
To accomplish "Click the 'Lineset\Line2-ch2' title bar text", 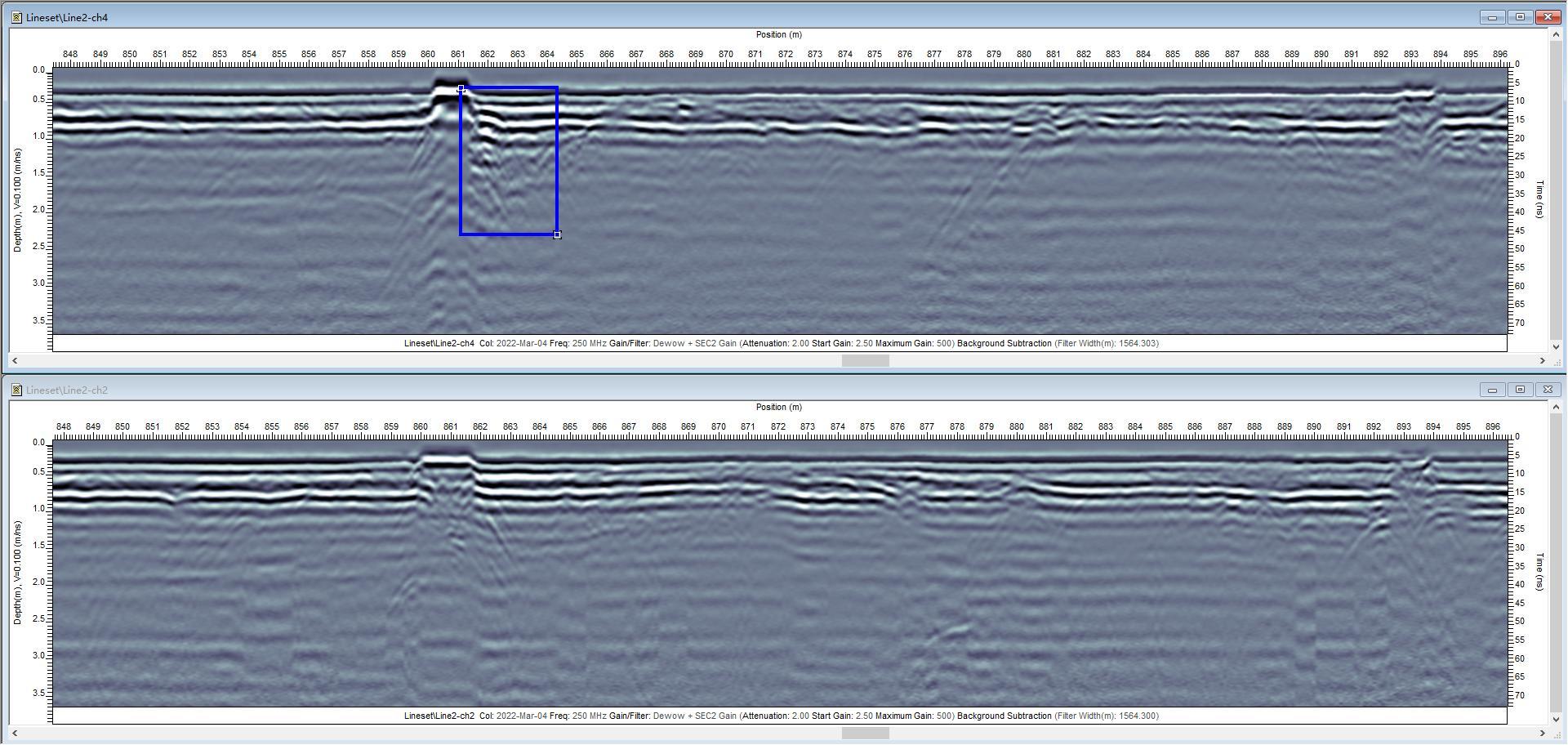I will pyautogui.click(x=67, y=390).
